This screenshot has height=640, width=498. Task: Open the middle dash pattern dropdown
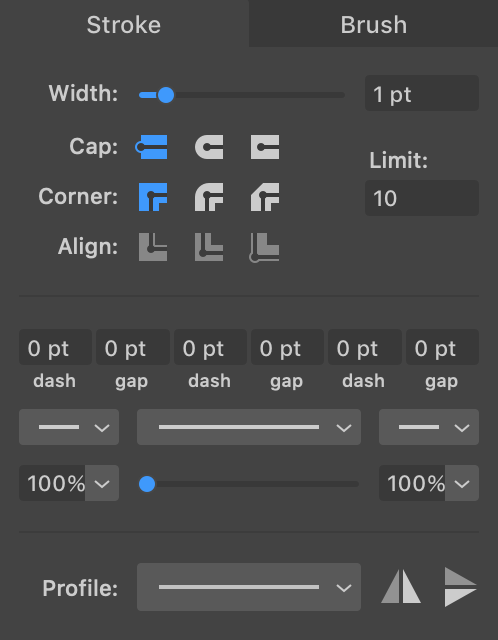pos(249,427)
